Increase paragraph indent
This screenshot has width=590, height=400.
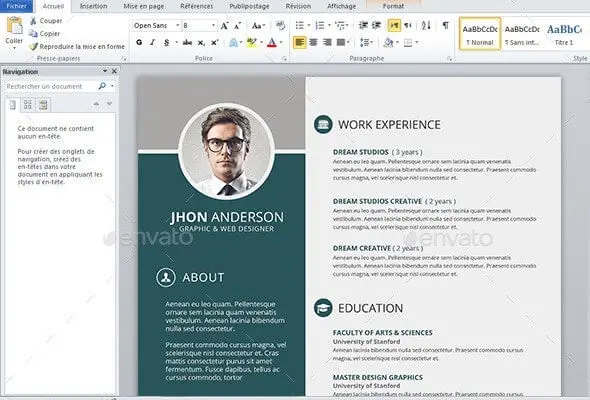[377, 25]
